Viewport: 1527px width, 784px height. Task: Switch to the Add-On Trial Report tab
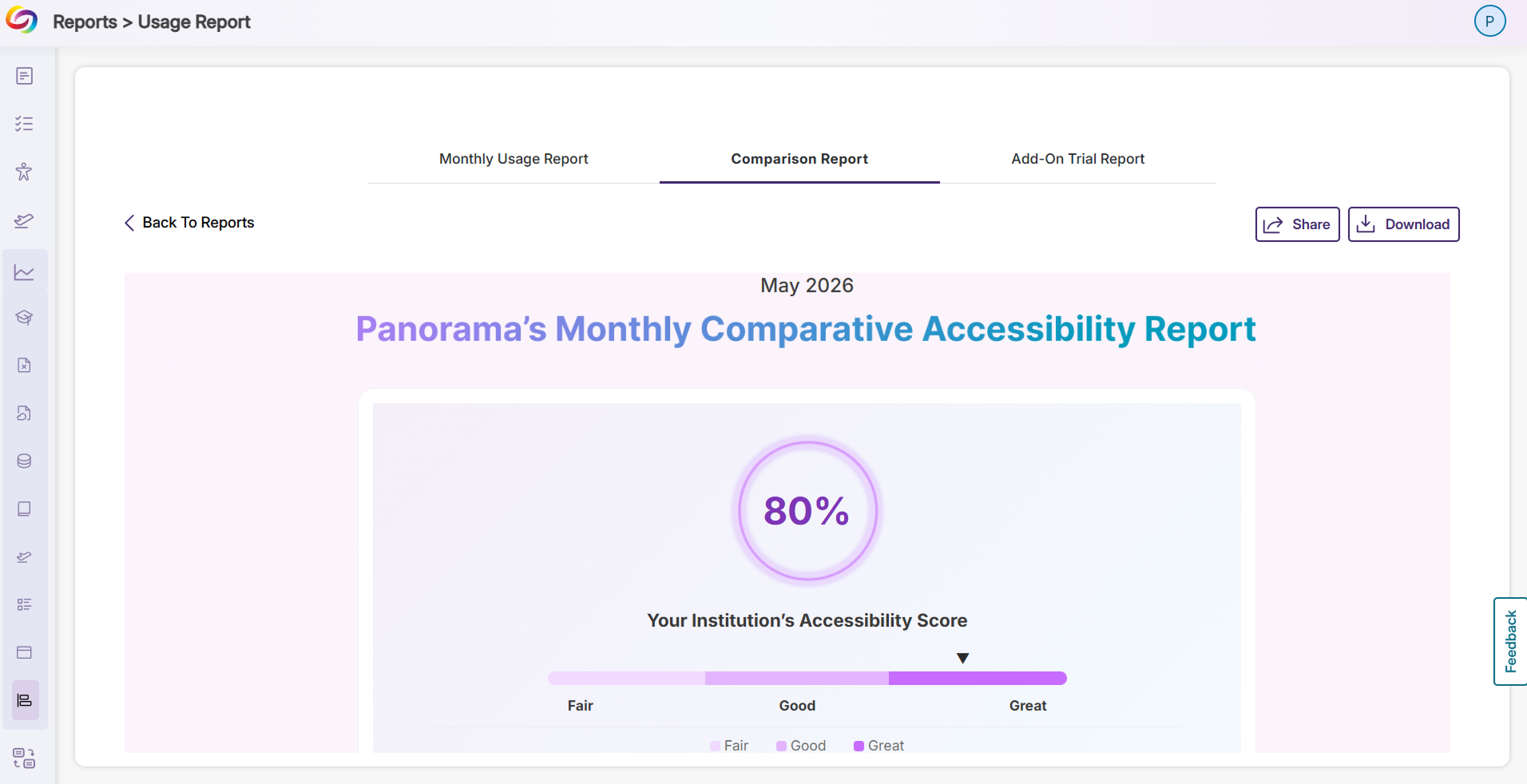[x=1077, y=159]
